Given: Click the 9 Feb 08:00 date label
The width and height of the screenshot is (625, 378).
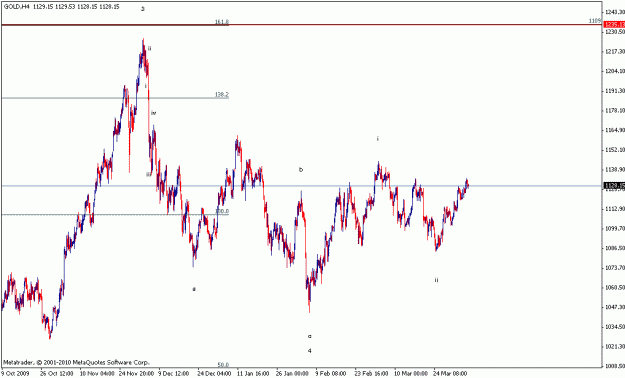Looking at the screenshot, I should coord(330,374).
